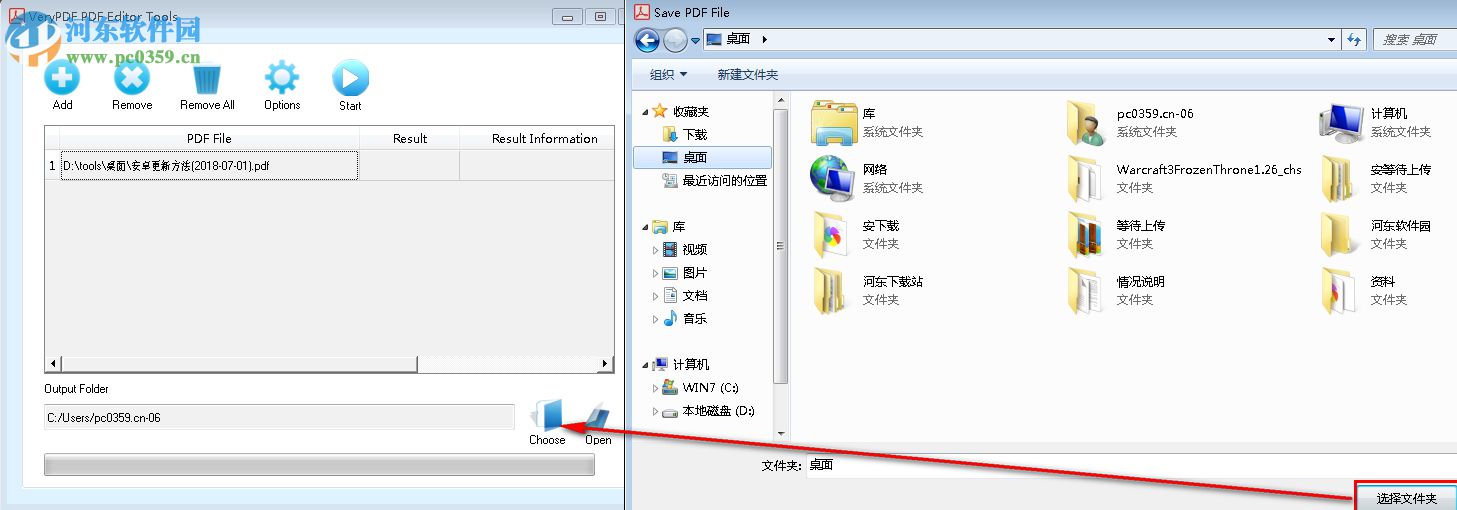Expand the WIN7 (C:) drive node
Screen dimensions: 1457x510
coord(656,388)
